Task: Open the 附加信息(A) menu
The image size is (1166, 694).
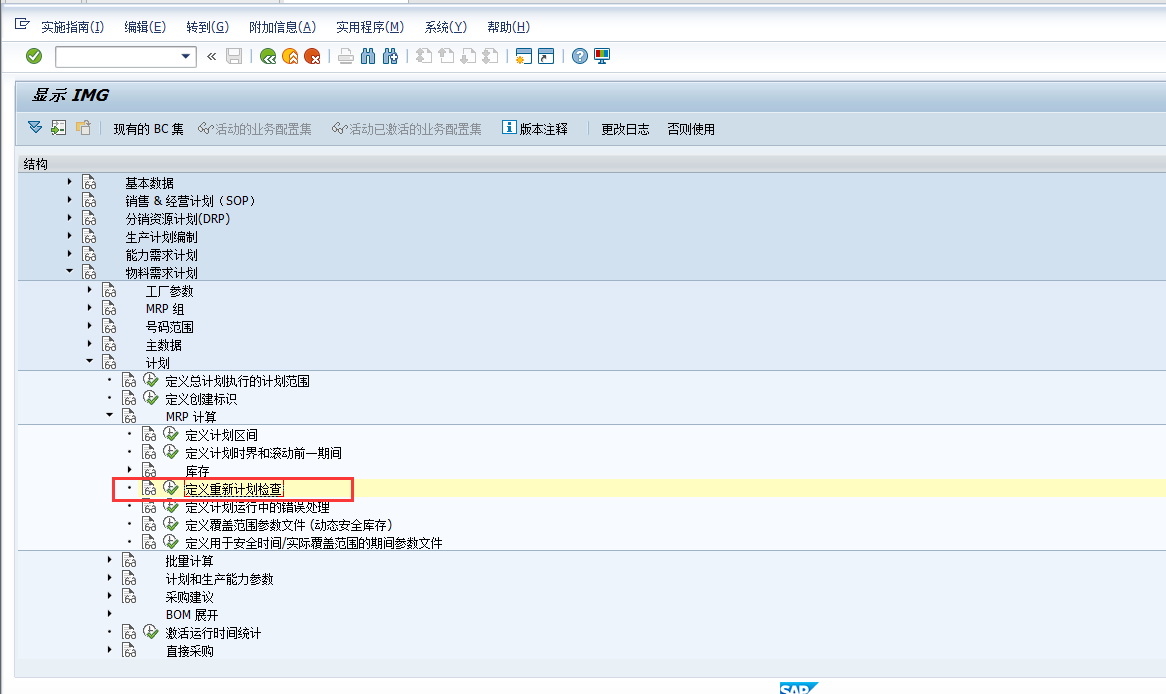Action: 283,27
